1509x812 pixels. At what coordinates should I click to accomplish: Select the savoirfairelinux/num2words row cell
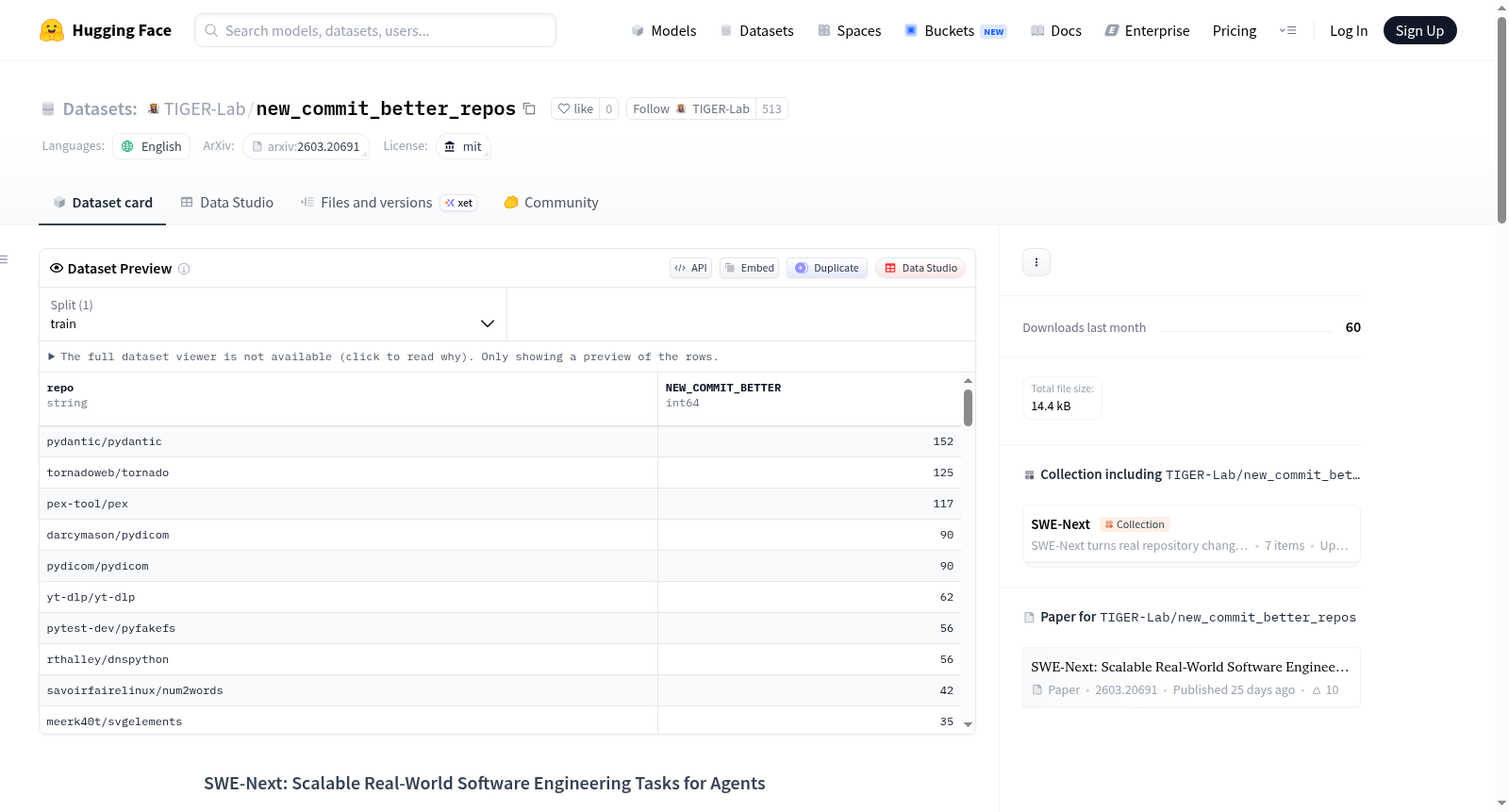(349, 690)
